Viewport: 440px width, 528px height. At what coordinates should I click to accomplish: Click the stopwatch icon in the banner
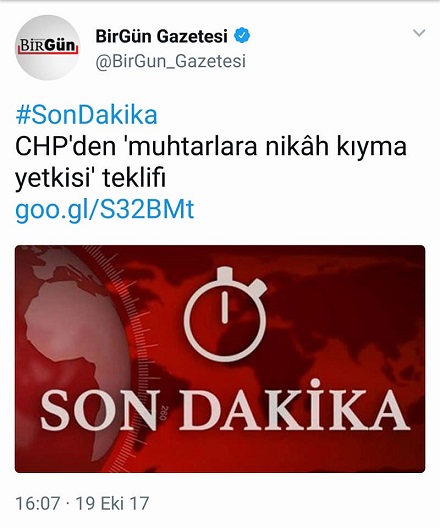tap(225, 314)
